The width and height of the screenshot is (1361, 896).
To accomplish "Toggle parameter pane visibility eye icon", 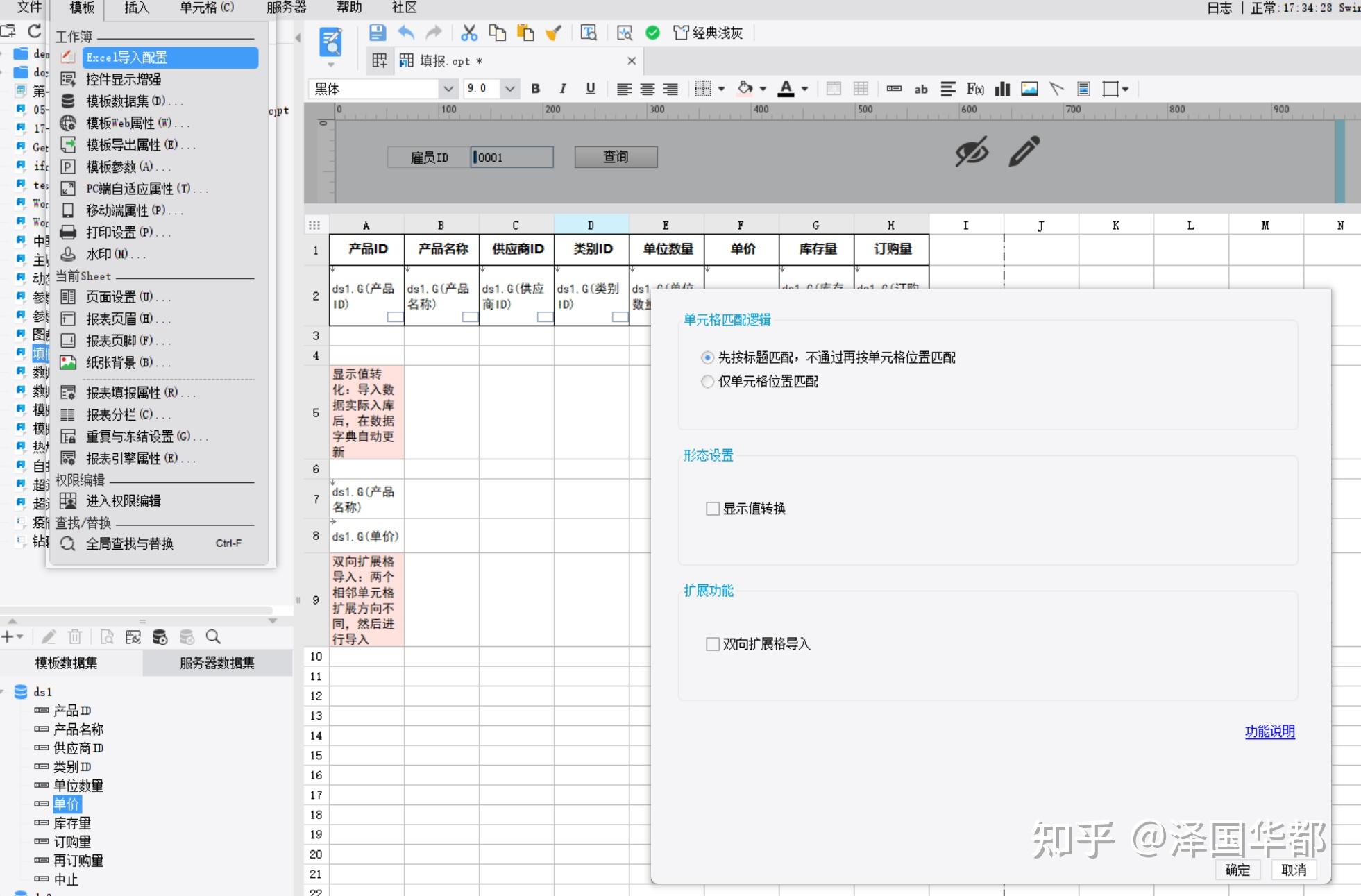I will (x=971, y=151).
